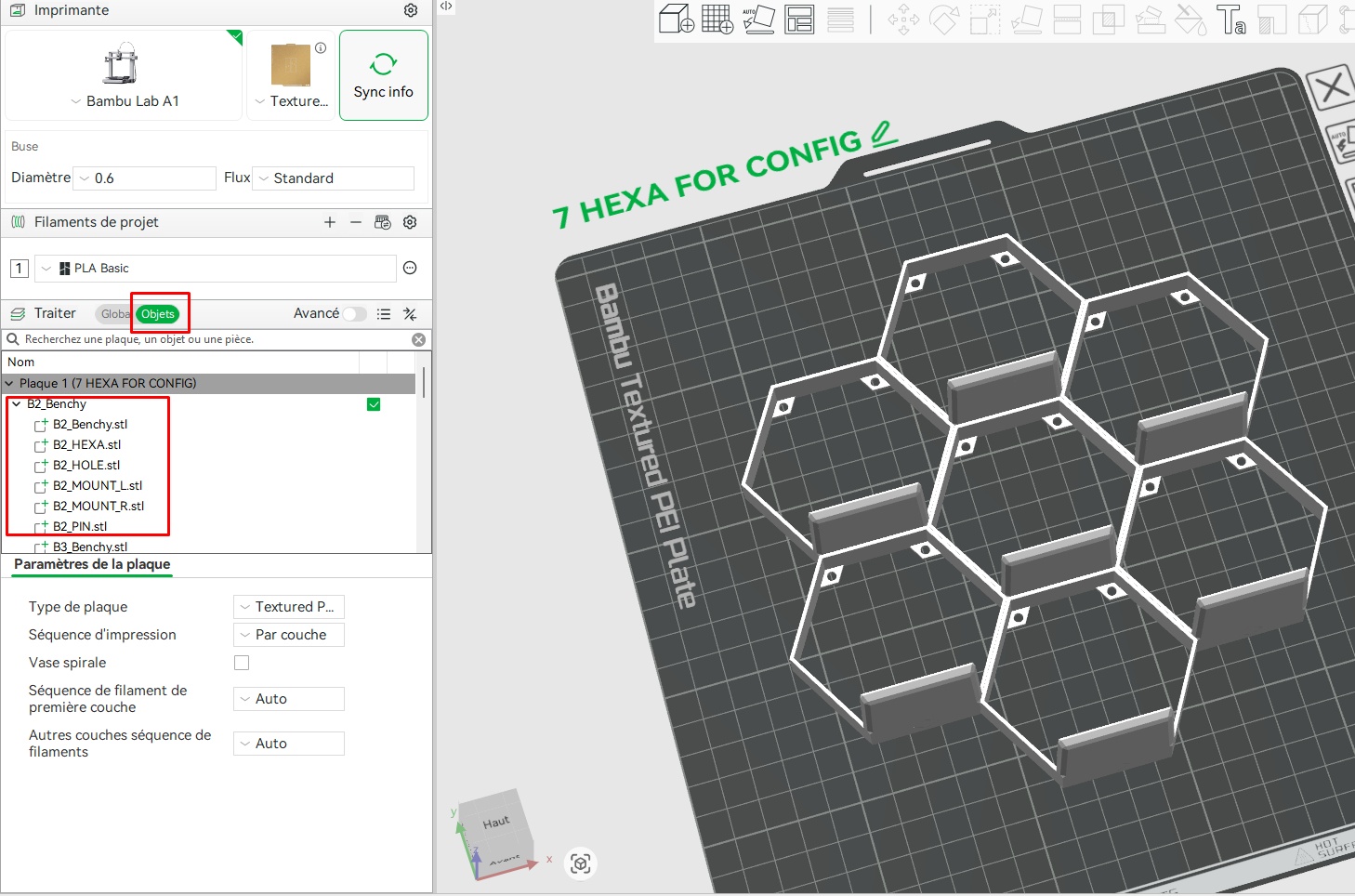The height and width of the screenshot is (896, 1355).
Task: Select the Support painting tool icon
Action: 1150,20
